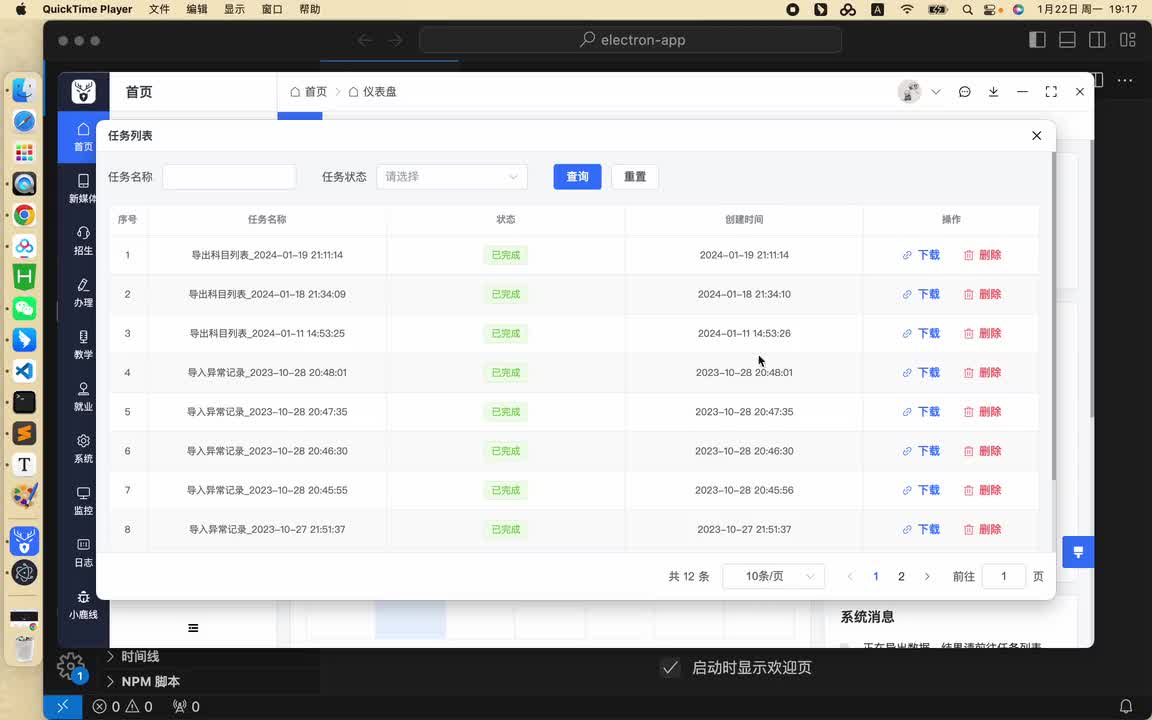Open 日志 in the app sidebar
This screenshot has height=720, width=1152.
(83, 552)
